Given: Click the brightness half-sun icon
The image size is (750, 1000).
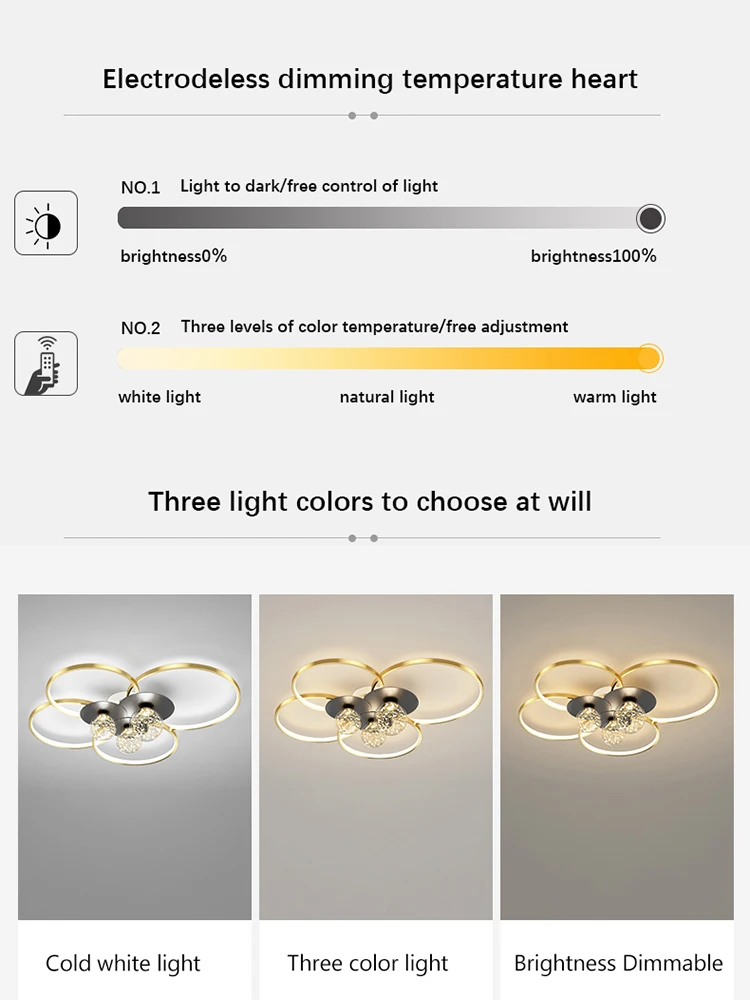Looking at the screenshot, I should [x=46, y=222].
